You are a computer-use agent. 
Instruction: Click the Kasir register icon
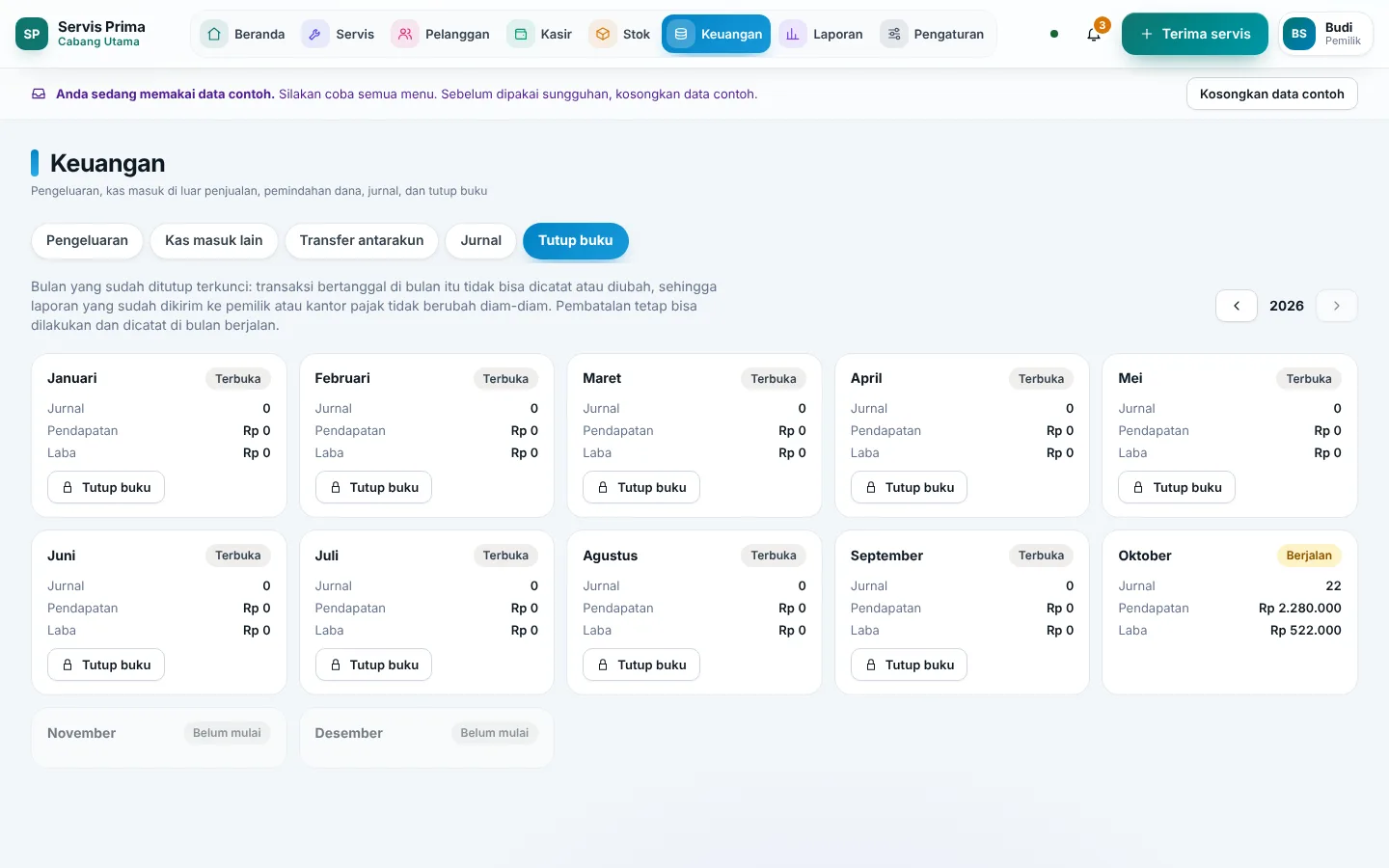[521, 34]
